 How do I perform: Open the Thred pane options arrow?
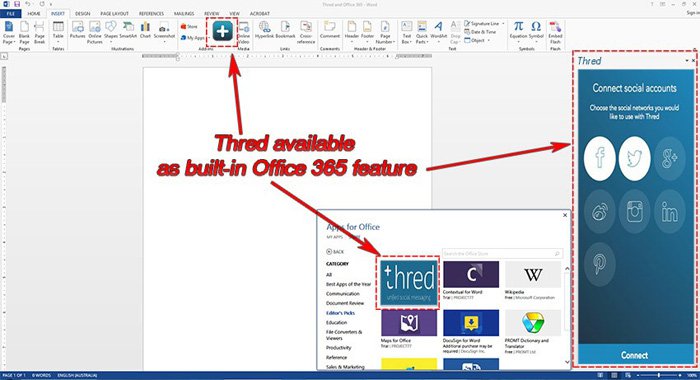[687, 61]
